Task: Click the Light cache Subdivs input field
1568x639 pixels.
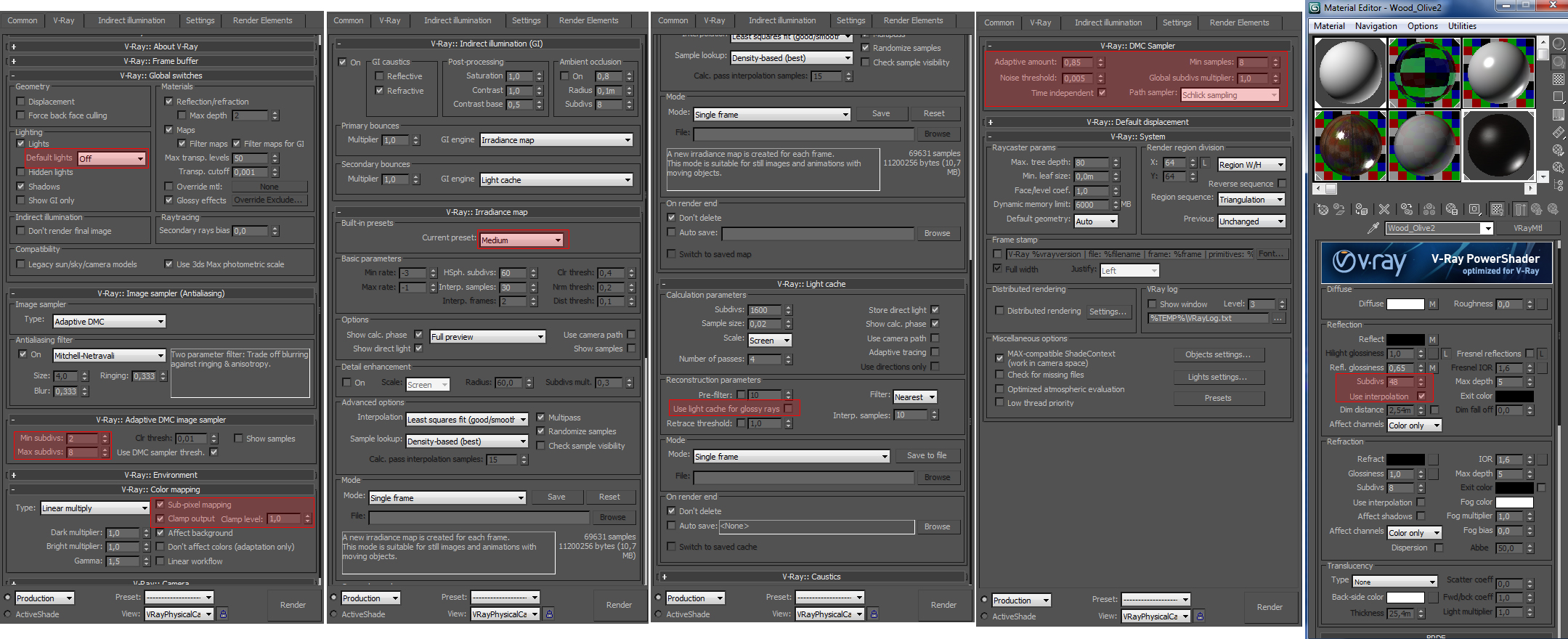Action: 765,310
